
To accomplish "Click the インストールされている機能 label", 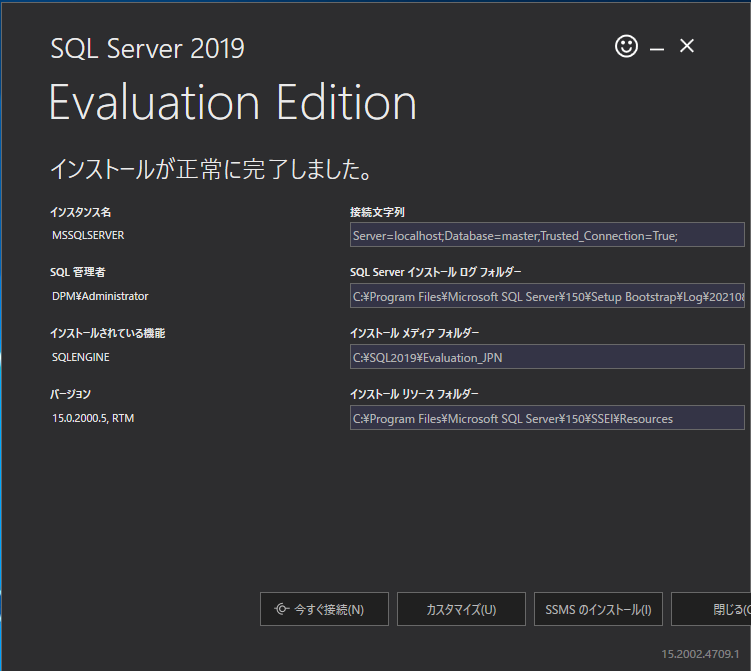I will point(108,333).
